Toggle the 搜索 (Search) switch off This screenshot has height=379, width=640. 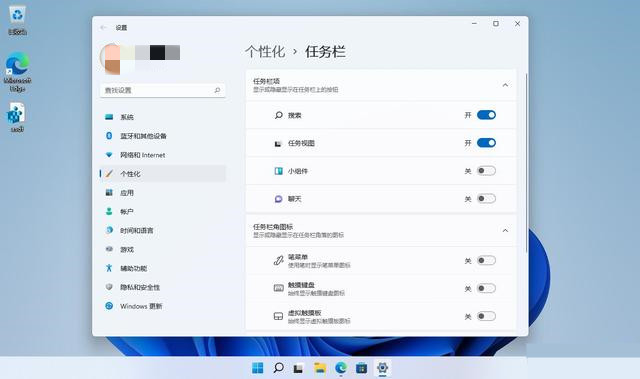coord(486,115)
